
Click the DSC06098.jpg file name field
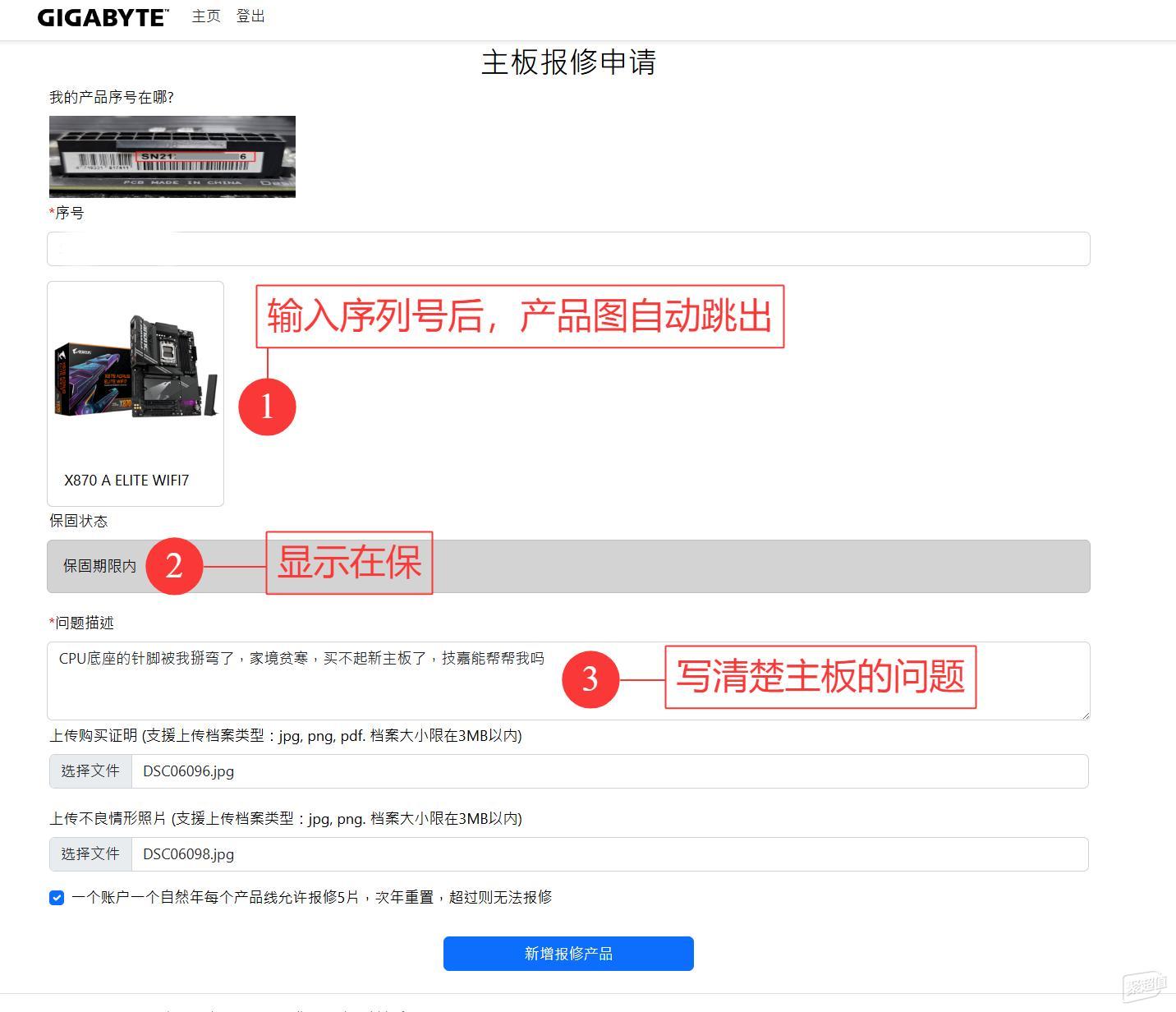tap(610, 854)
